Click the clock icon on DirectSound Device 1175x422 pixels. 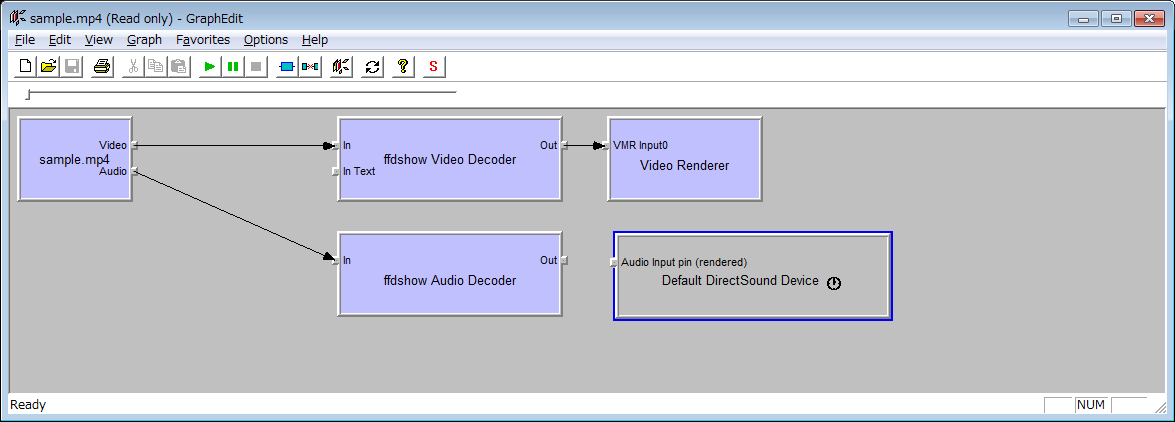click(x=834, y=283)
